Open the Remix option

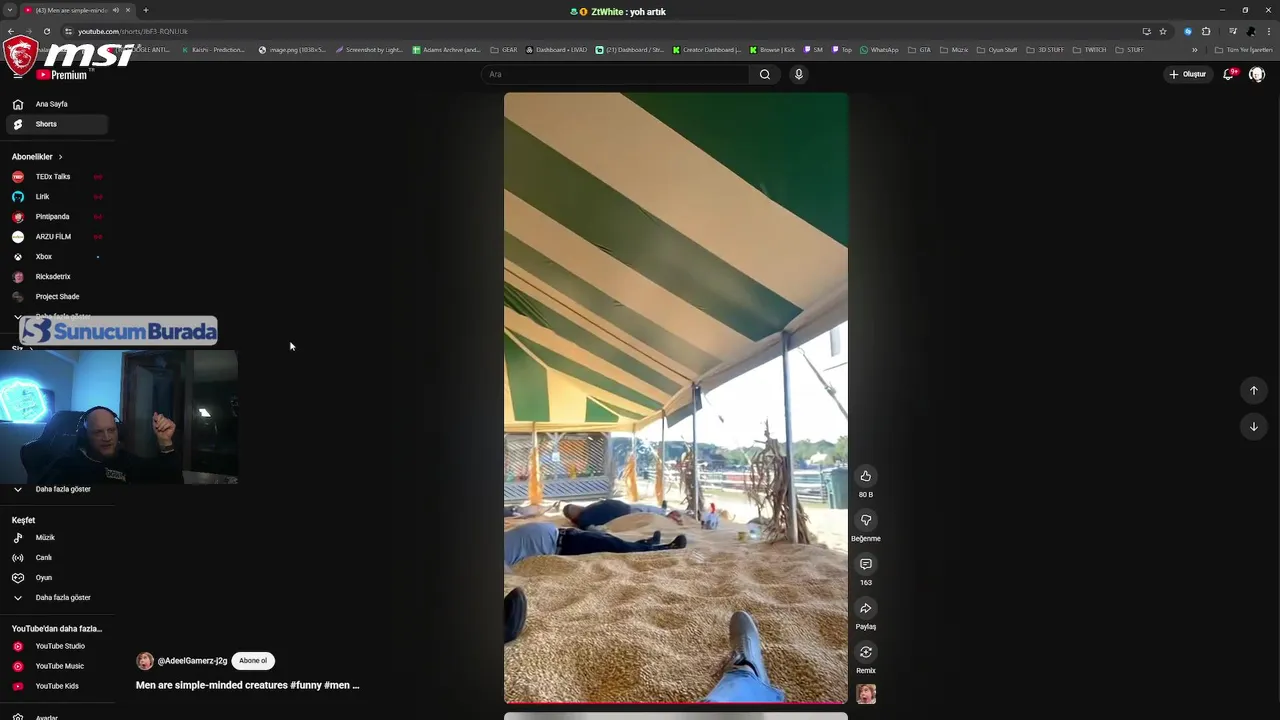click(x=866, y=652)
